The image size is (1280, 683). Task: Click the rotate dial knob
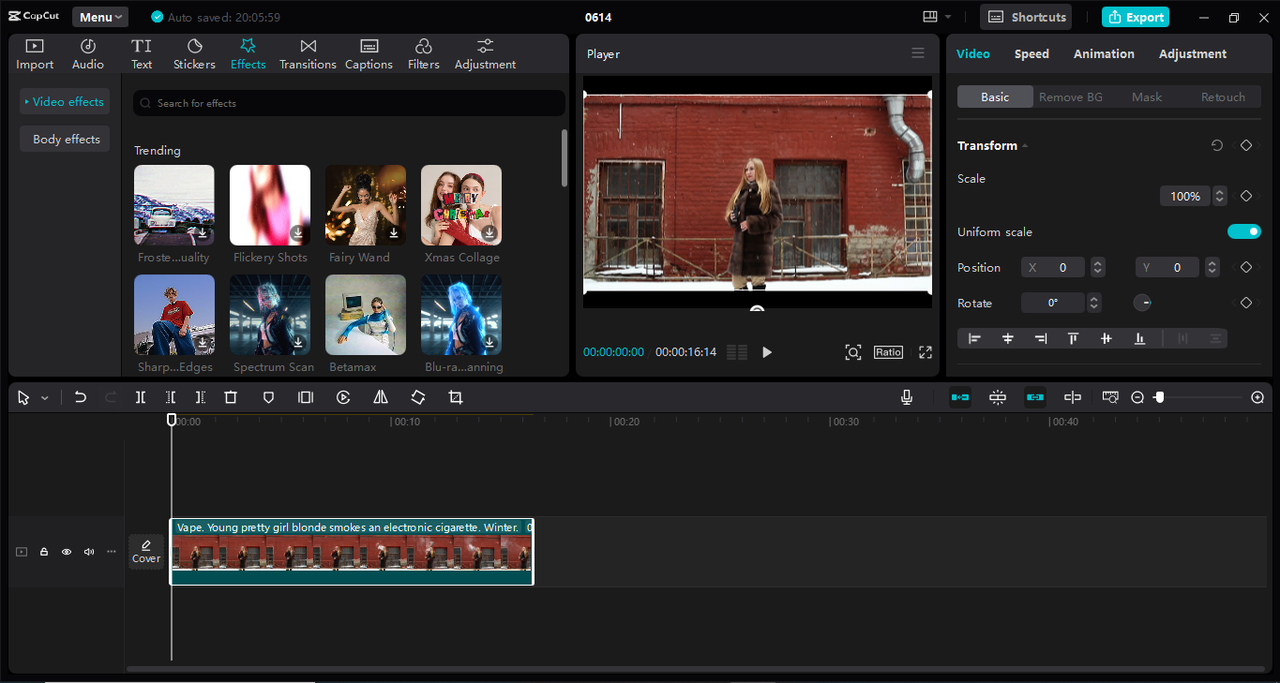pos(1142,302)
